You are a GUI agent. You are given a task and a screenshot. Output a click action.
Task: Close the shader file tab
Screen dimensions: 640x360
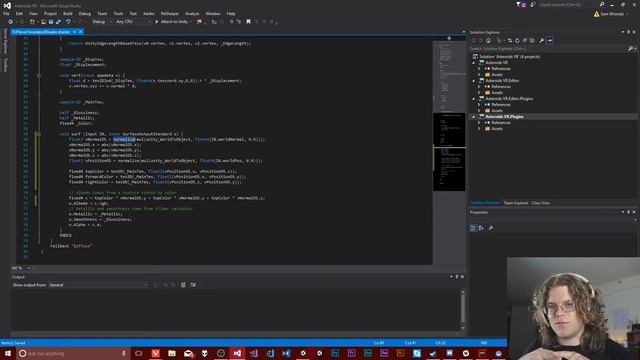[81, 32]
